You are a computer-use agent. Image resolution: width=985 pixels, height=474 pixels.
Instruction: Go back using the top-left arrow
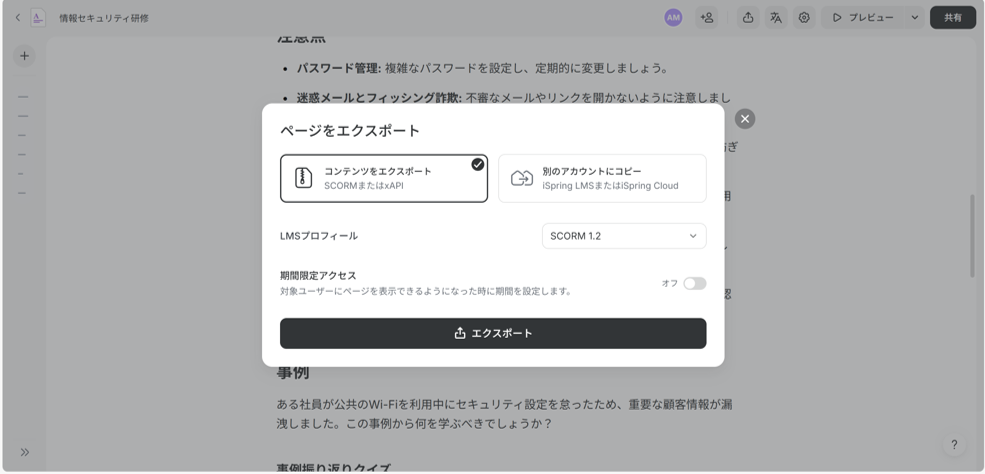(18, 18)
